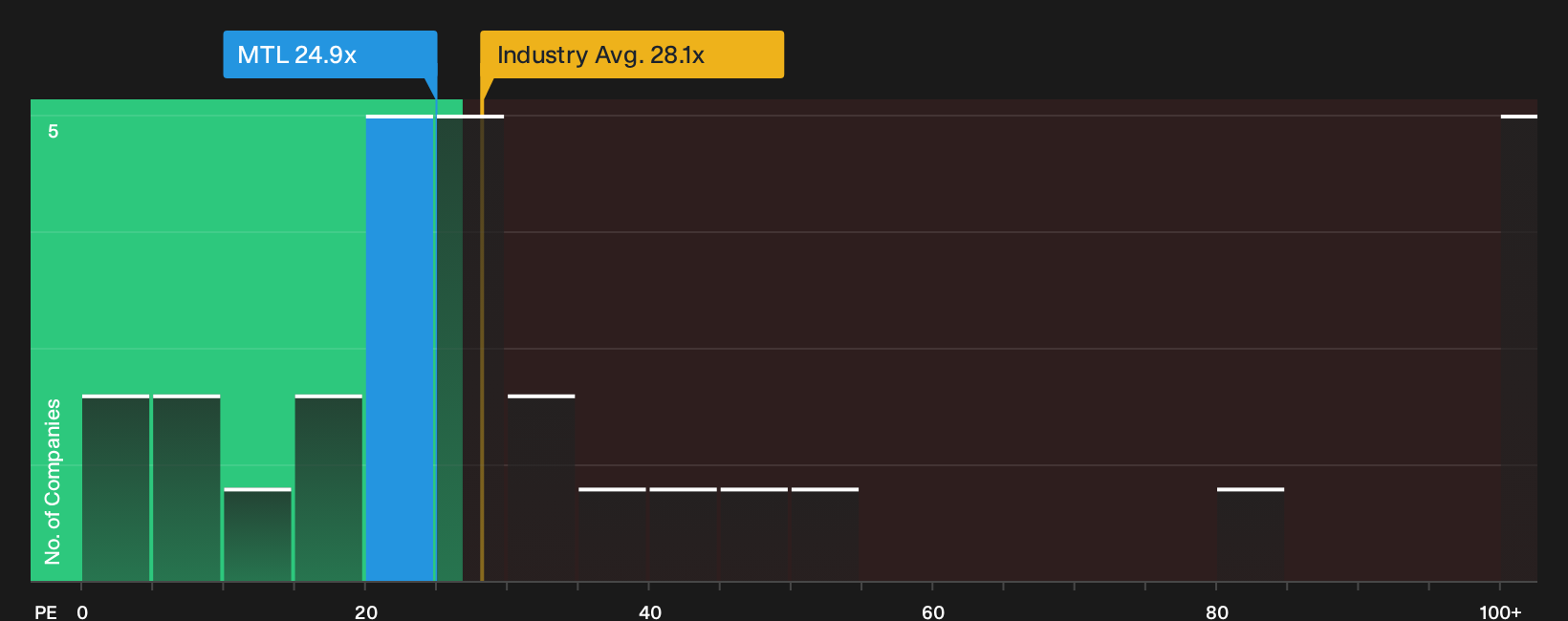Click the x-axis label 40

650,611
